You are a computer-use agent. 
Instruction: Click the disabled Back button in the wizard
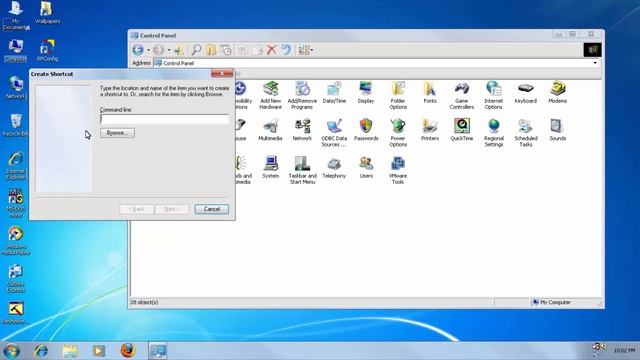point(136,209)
